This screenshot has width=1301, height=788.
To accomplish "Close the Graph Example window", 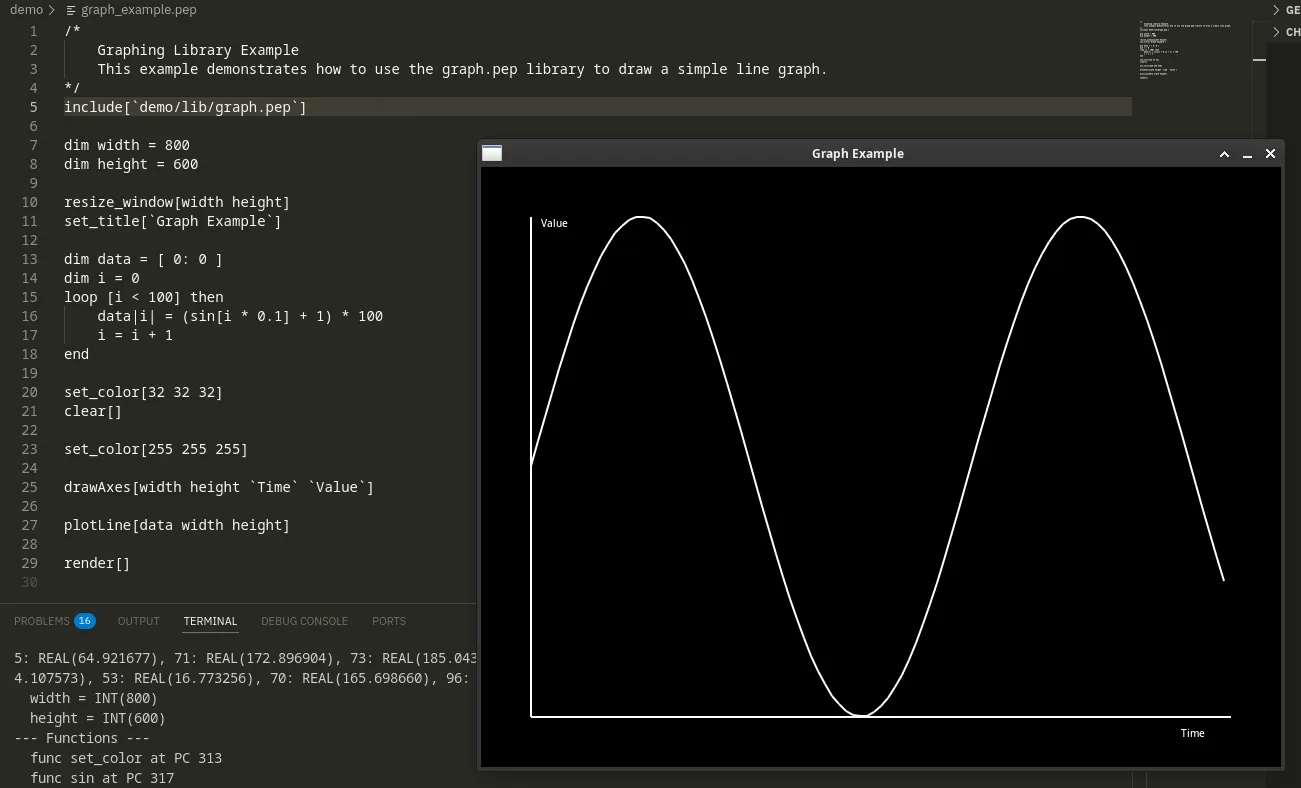I will tap(1270, 154).
